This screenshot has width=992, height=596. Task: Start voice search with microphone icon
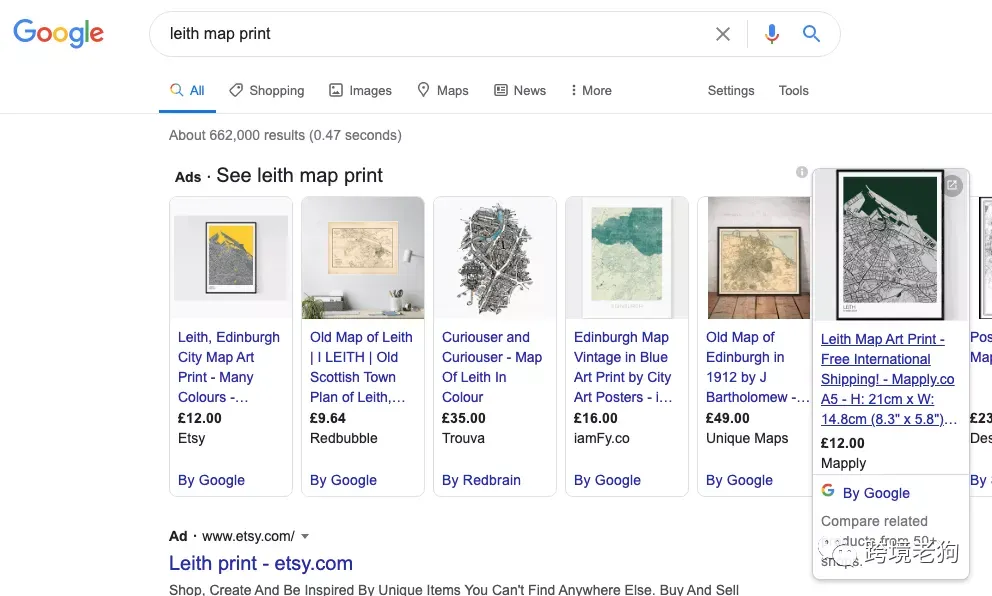[771, 34]
